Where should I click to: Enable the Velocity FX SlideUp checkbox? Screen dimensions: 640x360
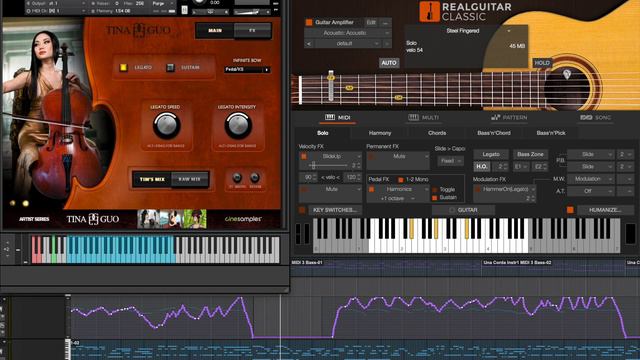point(304,156)
